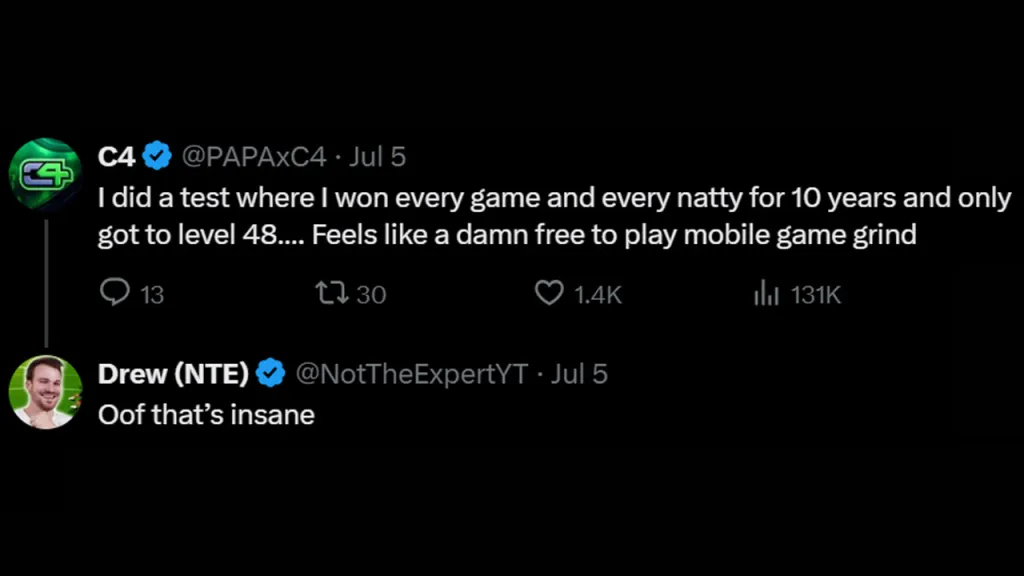Open C4's tweet text about level 48
The image size is (1024, 576).
pos(554,216)
